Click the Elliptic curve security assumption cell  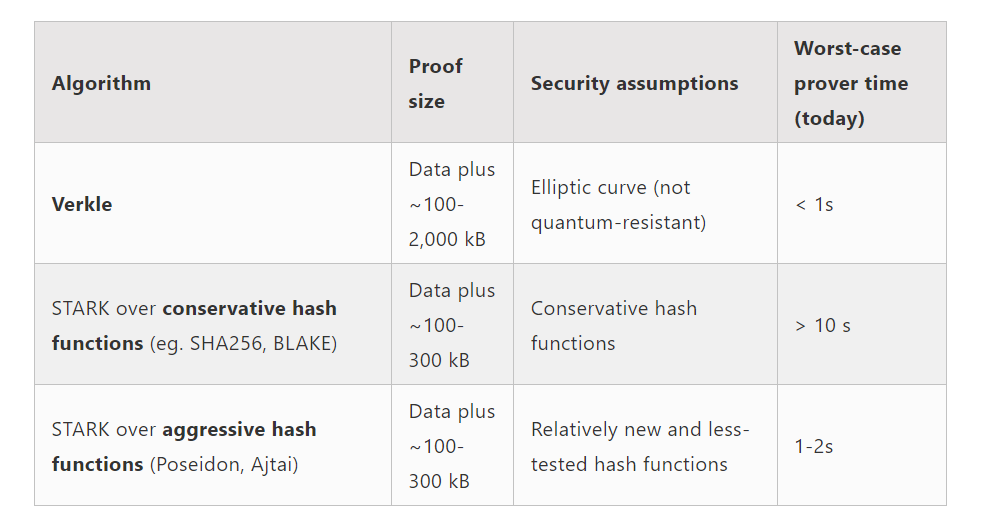coord(645,203)
